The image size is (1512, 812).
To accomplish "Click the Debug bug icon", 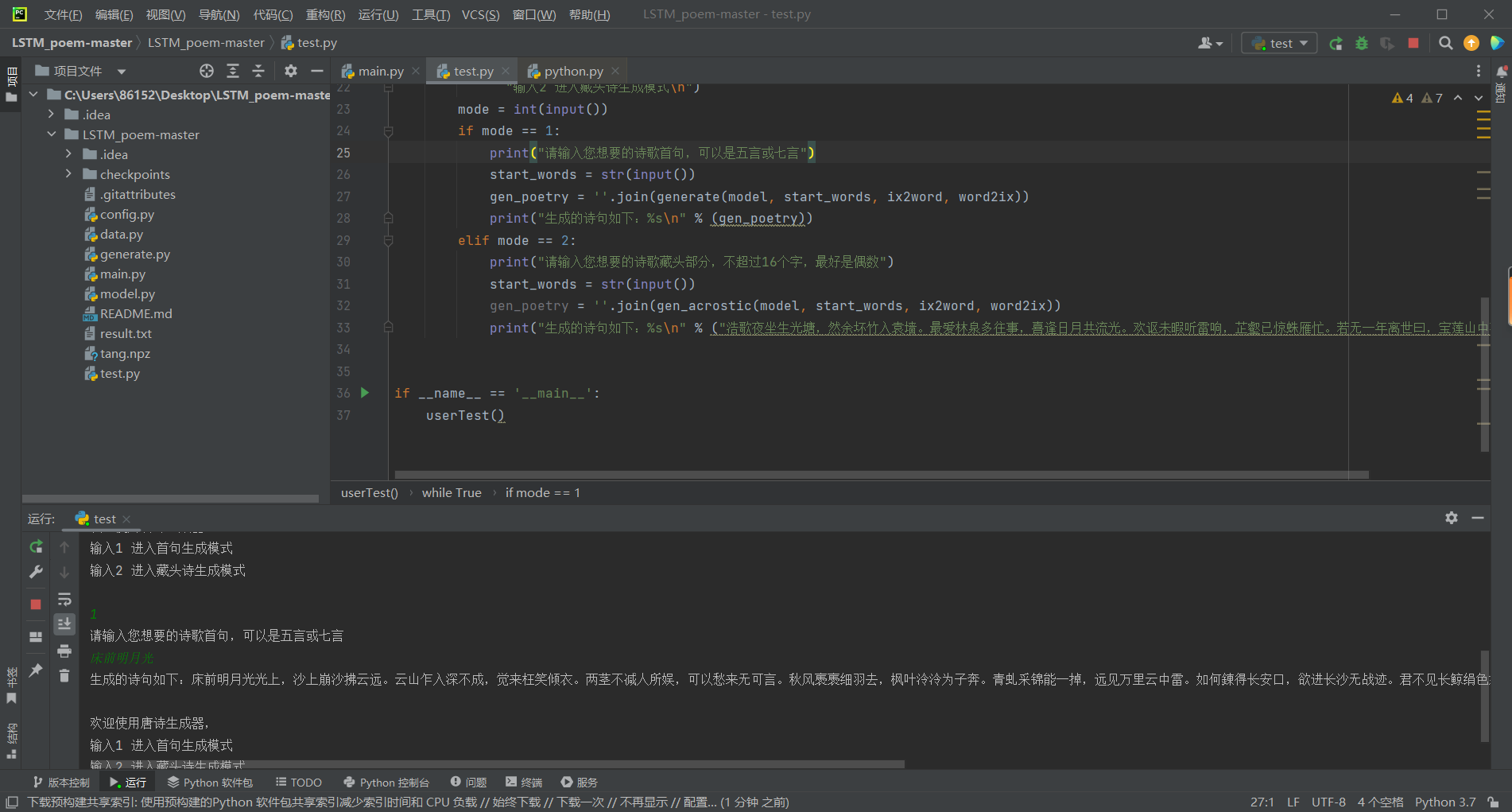I will (1362, 44).
